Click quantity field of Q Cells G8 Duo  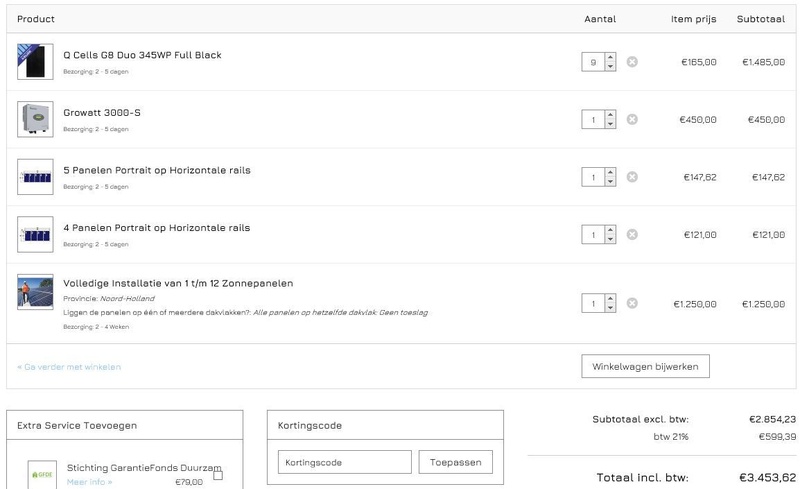point(593,62)
